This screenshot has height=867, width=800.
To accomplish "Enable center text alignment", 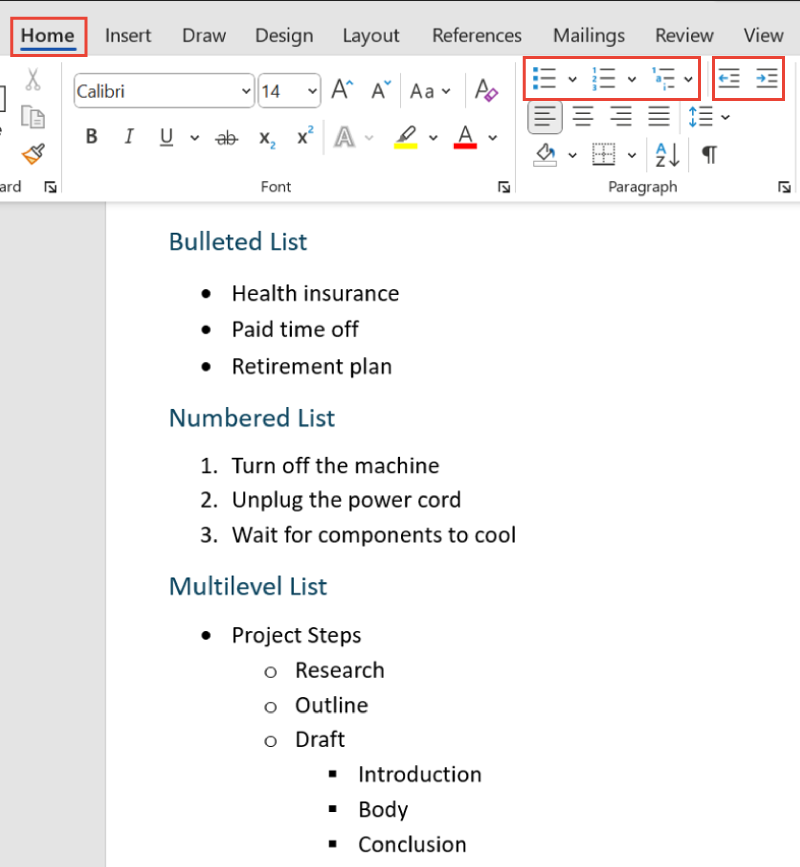I will (583, 116).
